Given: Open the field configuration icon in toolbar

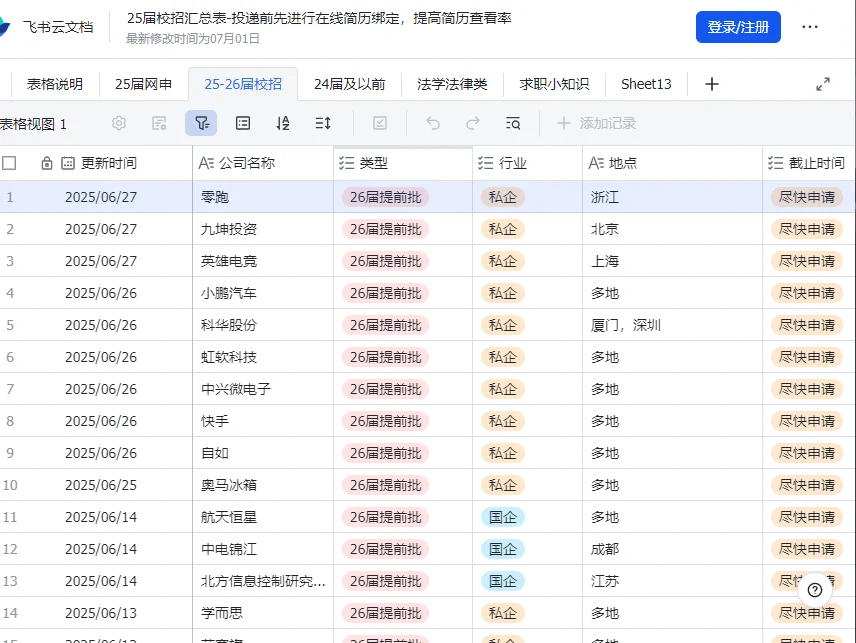Looking at the screenshot, I should coord(159,123).
